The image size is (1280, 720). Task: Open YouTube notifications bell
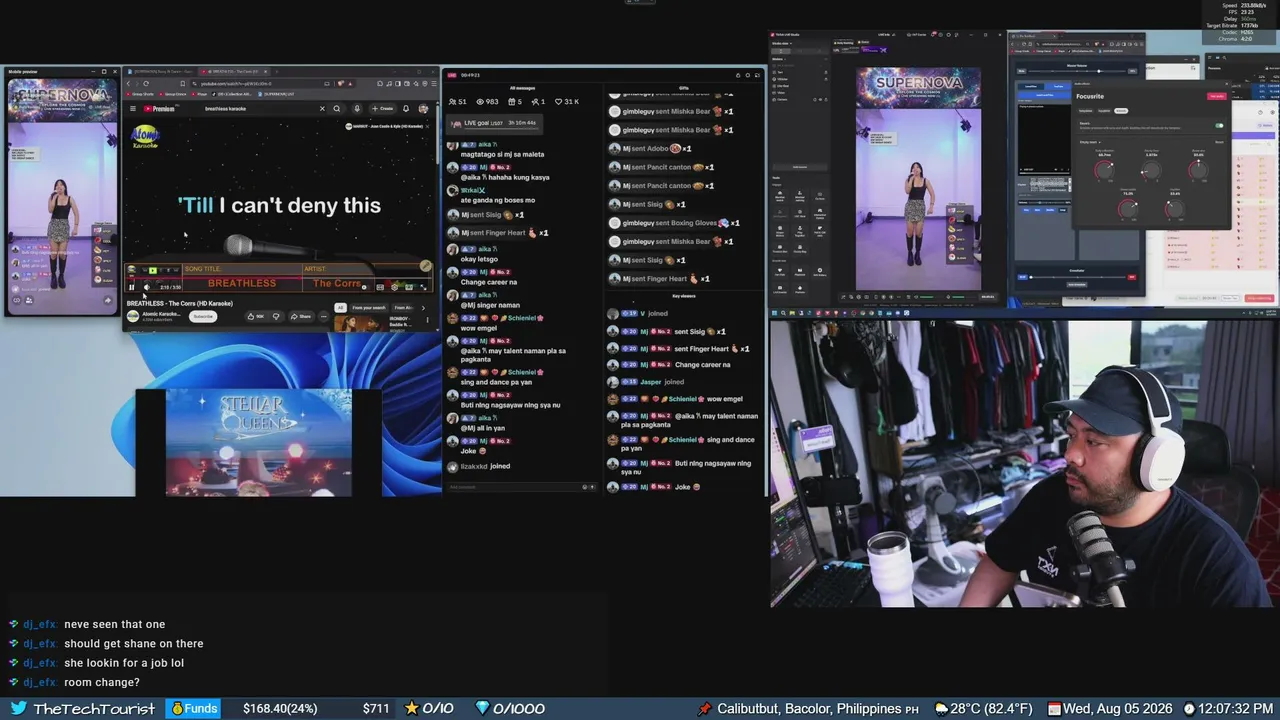click(406, 108)
